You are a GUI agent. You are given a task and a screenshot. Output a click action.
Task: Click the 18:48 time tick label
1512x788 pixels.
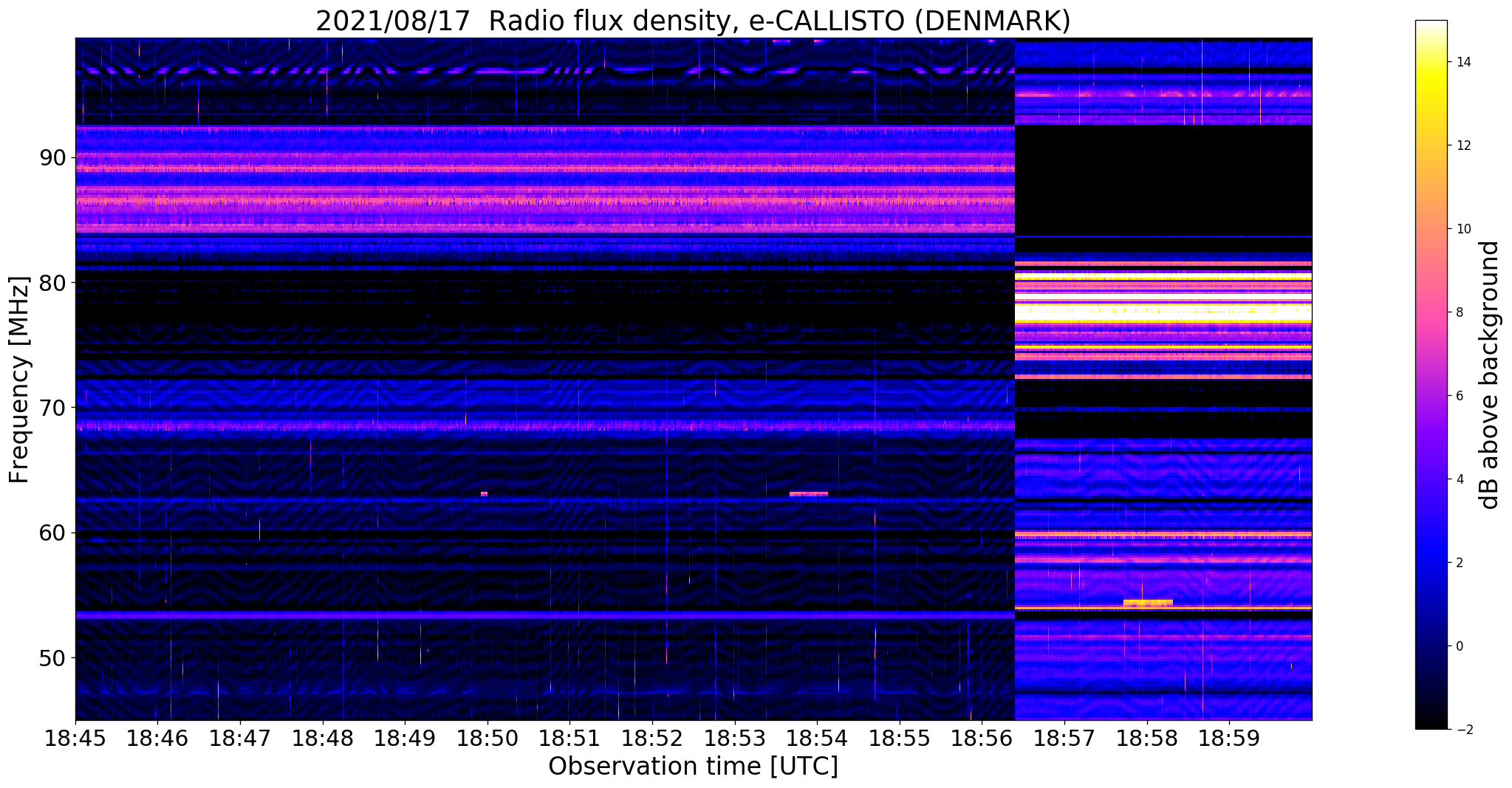[323, 739]
